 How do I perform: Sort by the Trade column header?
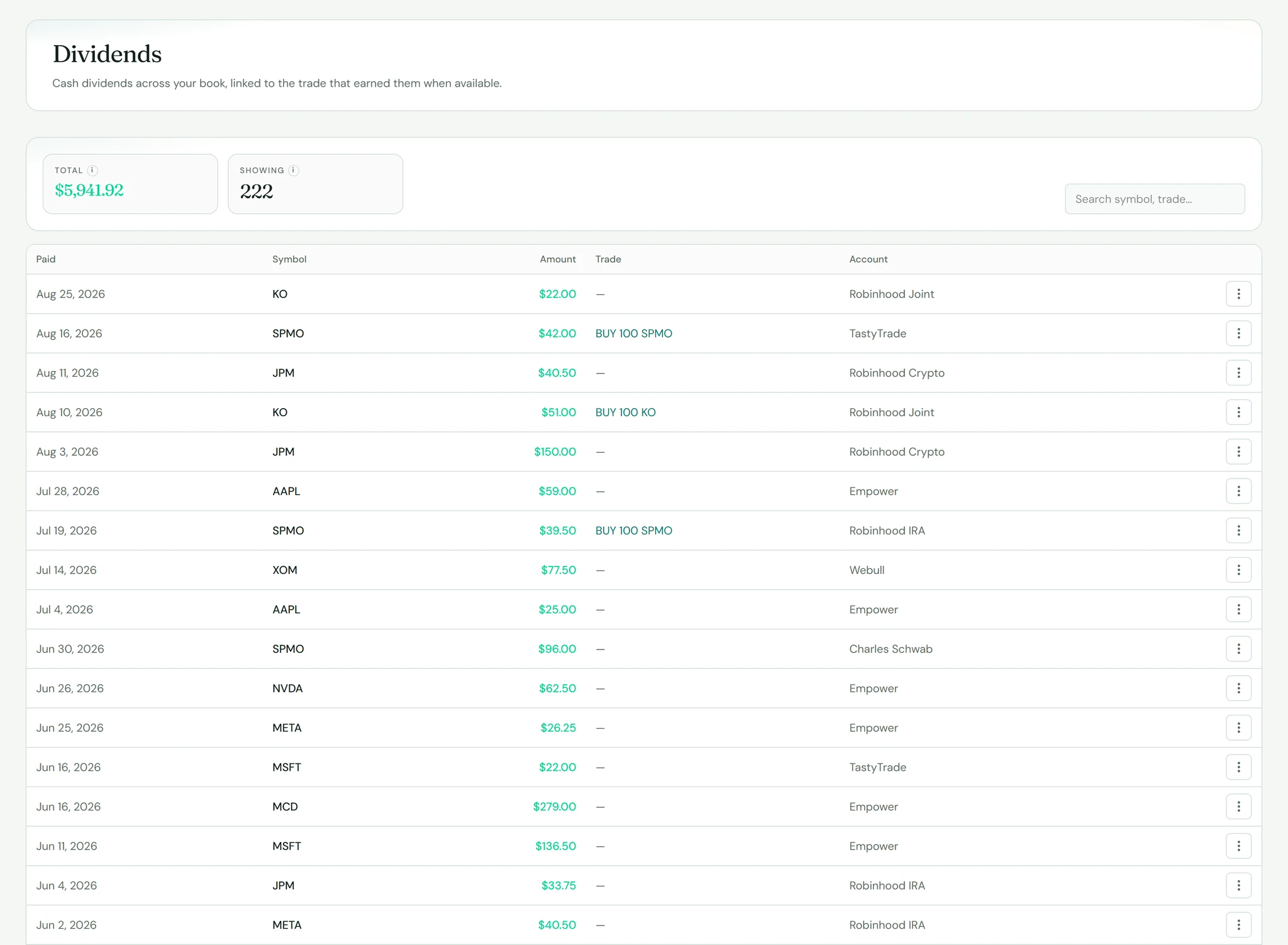(x=608, y=259)
